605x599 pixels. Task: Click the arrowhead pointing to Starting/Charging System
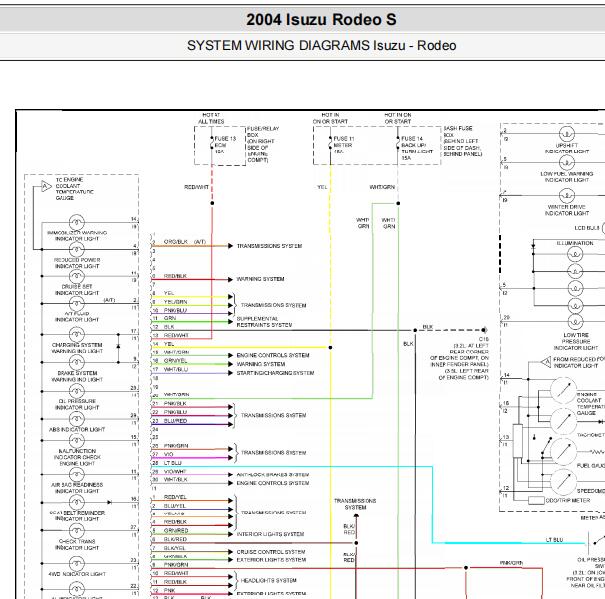tap(230, 373)
